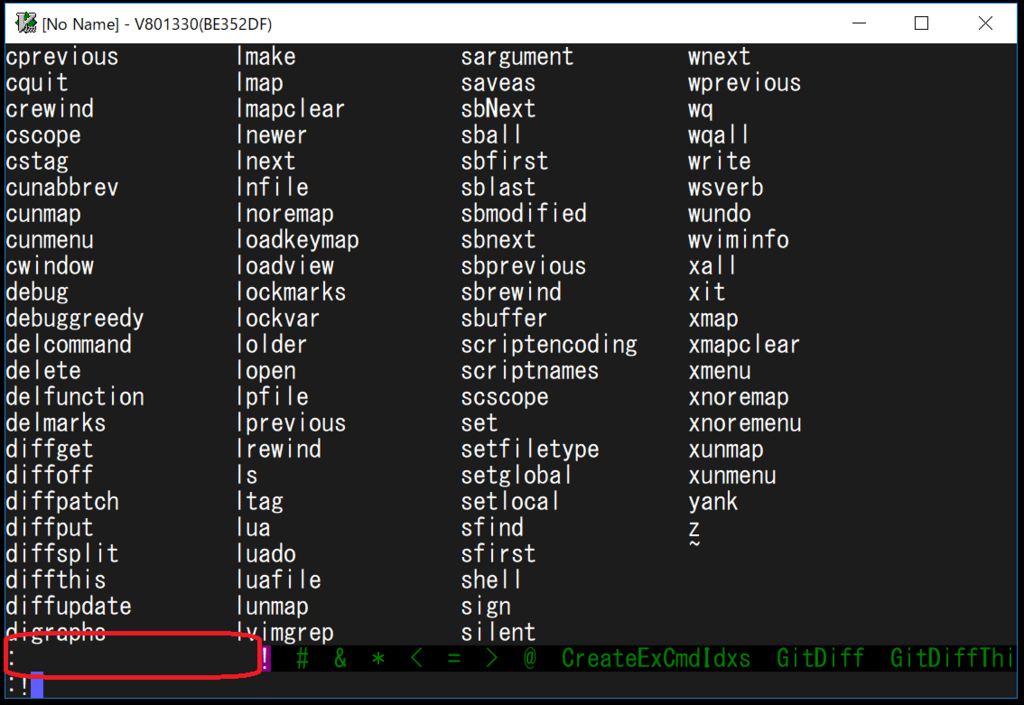Select GitDiff in the wildmenu
The width and height of the screenshot is (1024, 705).
click(x=820, y=658)
